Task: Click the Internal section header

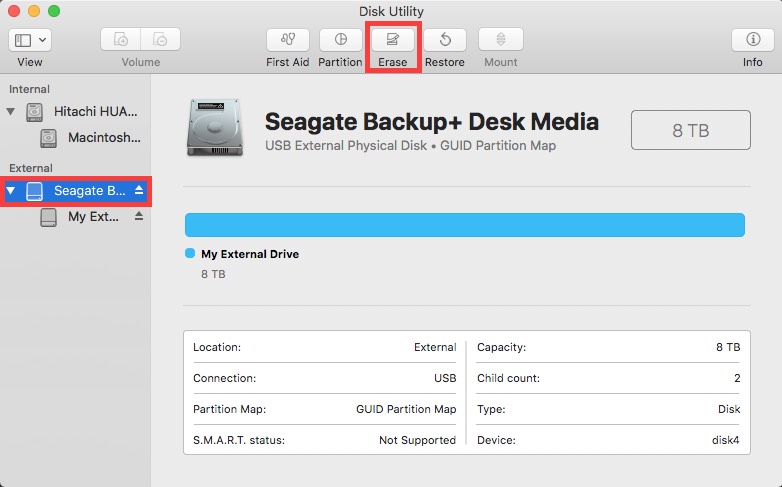Action: (29, 89)
